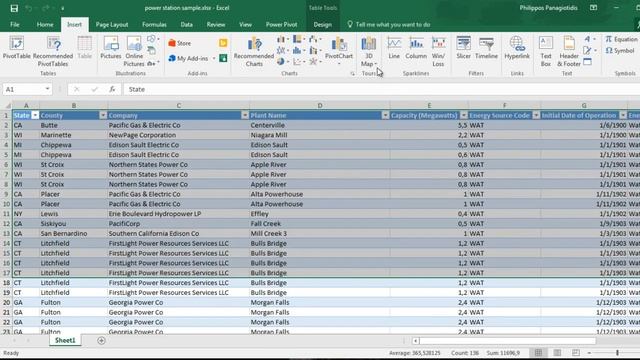Insert a Text Box
The image size is (640, 360).
546,51
